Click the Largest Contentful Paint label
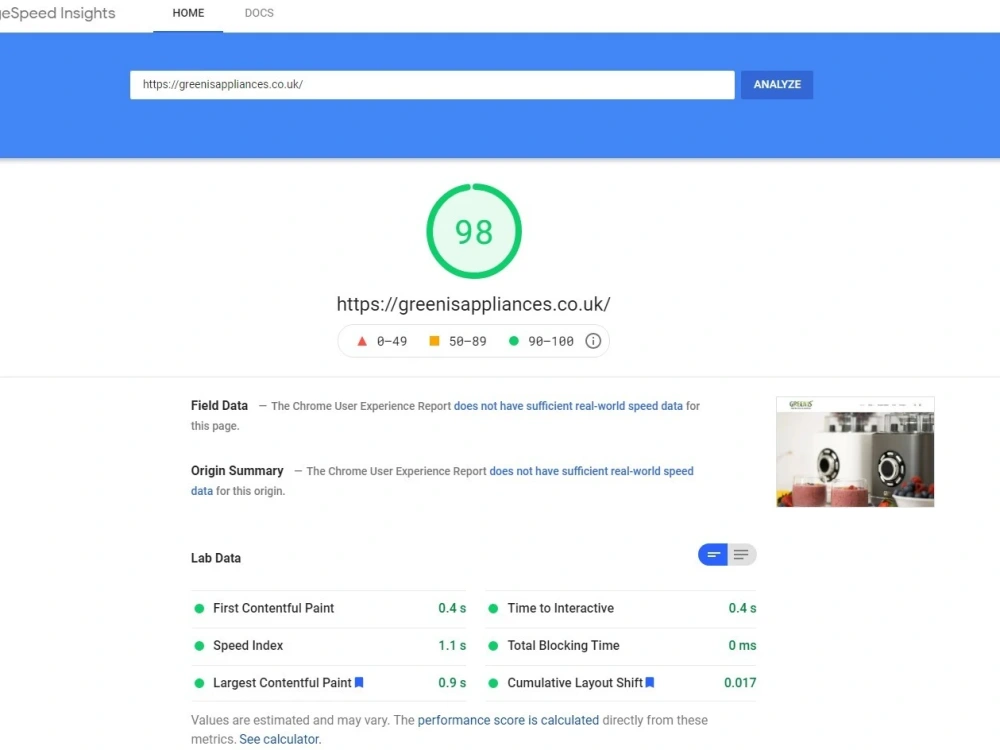The height and width of the screenshot is (750, 1000). (282, 683)
